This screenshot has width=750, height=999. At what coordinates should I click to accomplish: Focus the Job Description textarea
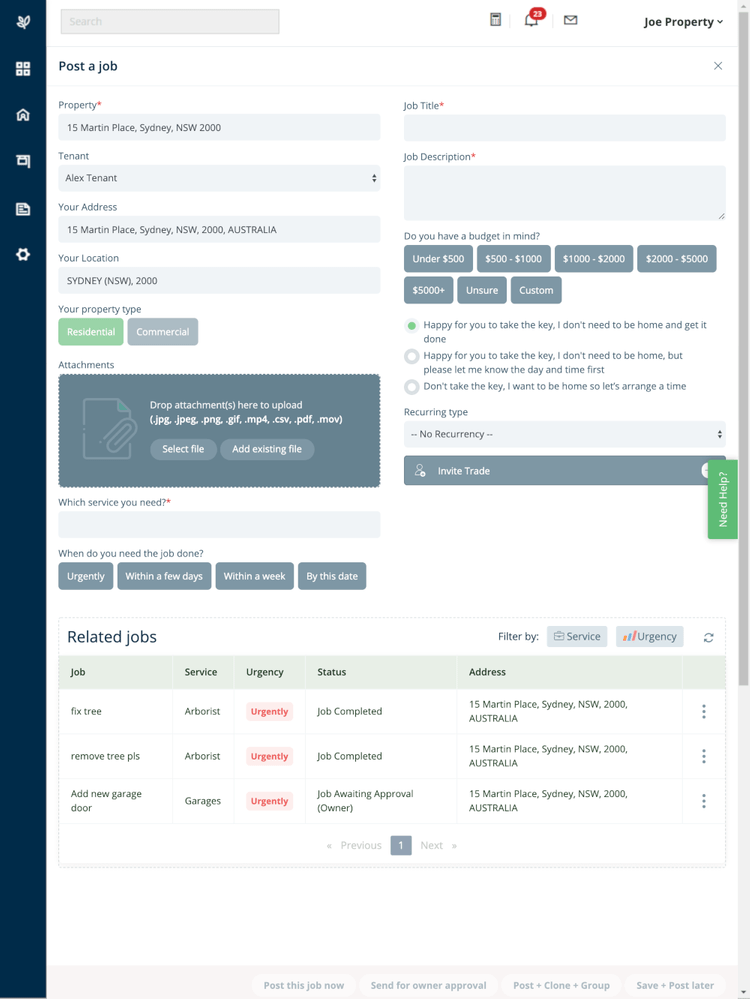pyautogui.click(x=565, y=193)
